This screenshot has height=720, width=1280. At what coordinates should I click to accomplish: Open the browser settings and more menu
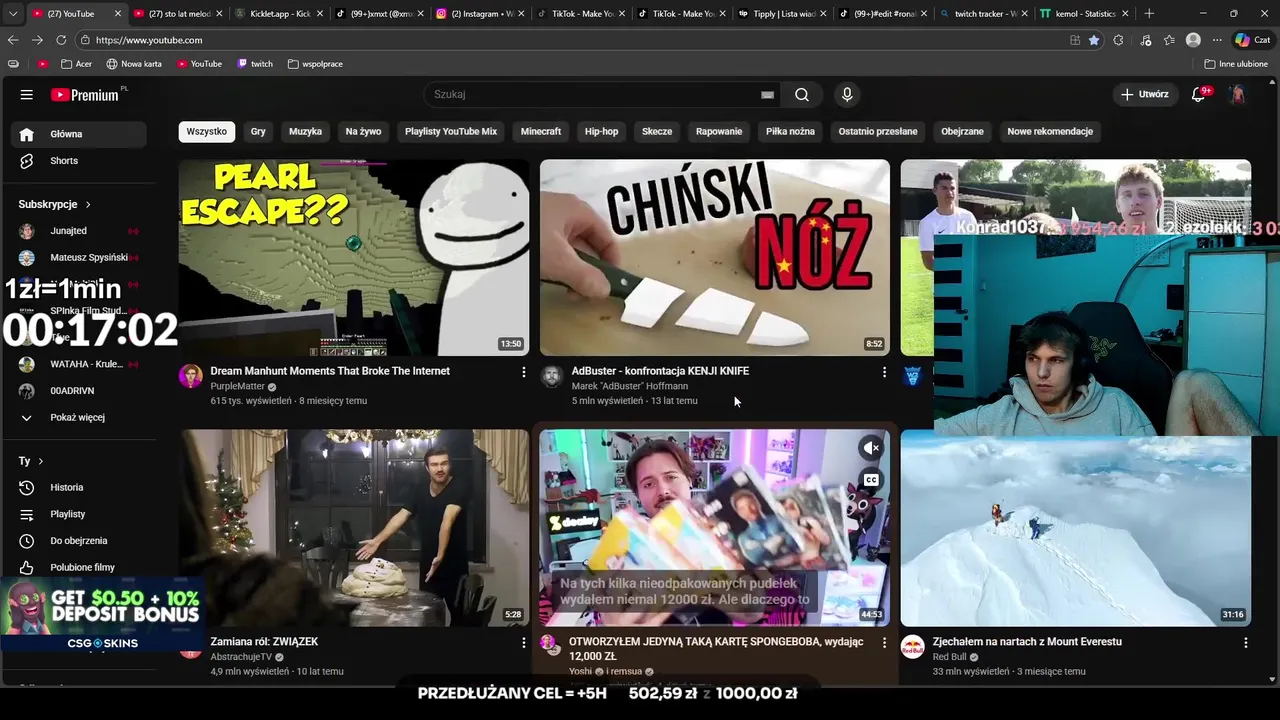(x=1217, y=40)
